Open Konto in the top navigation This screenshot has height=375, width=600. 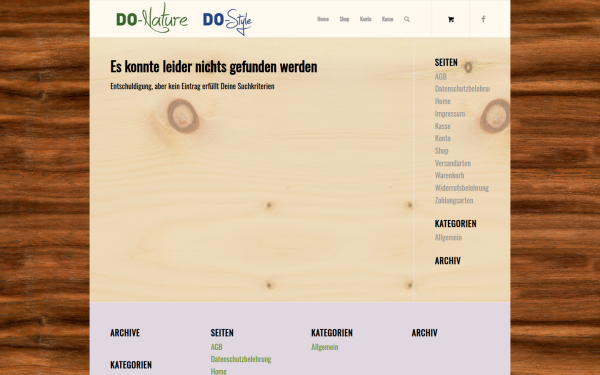365,19
